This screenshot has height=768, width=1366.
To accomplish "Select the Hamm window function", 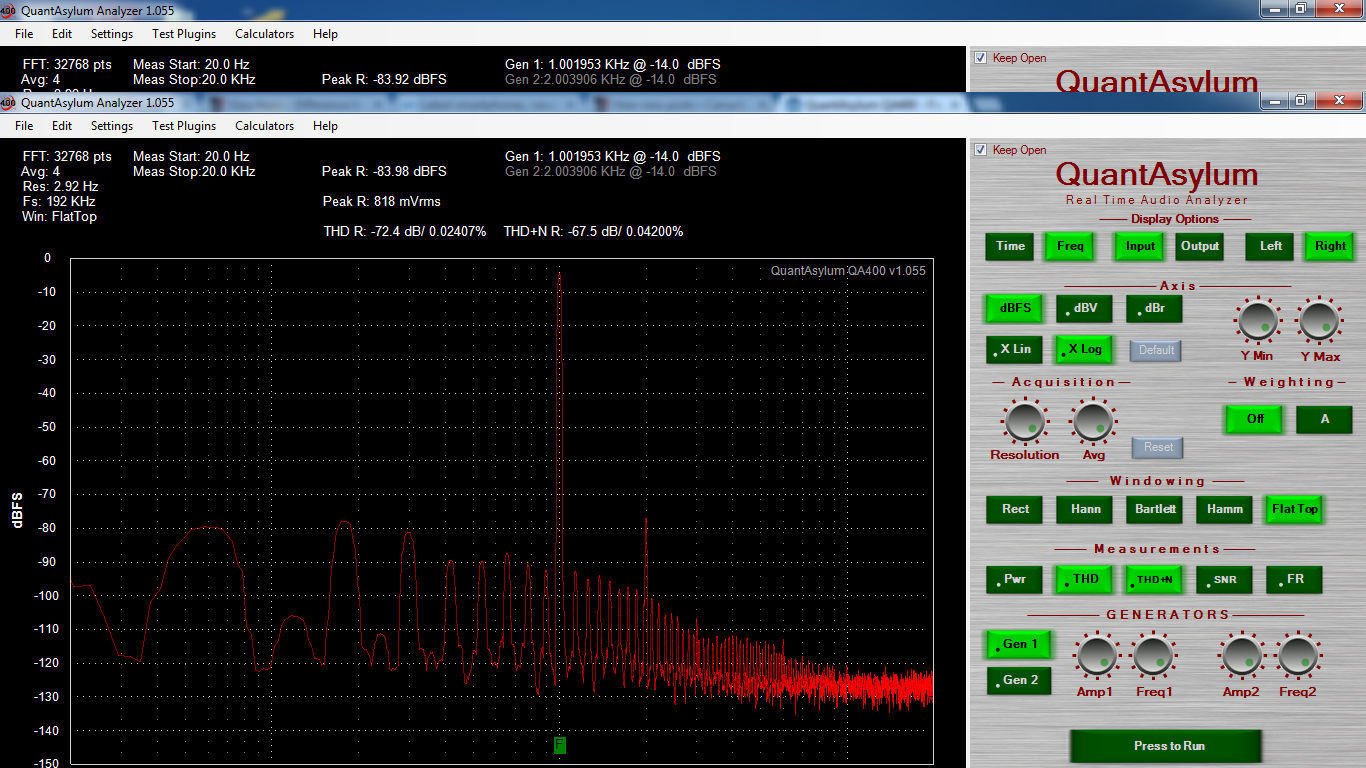I will [x=1224, y=509].
